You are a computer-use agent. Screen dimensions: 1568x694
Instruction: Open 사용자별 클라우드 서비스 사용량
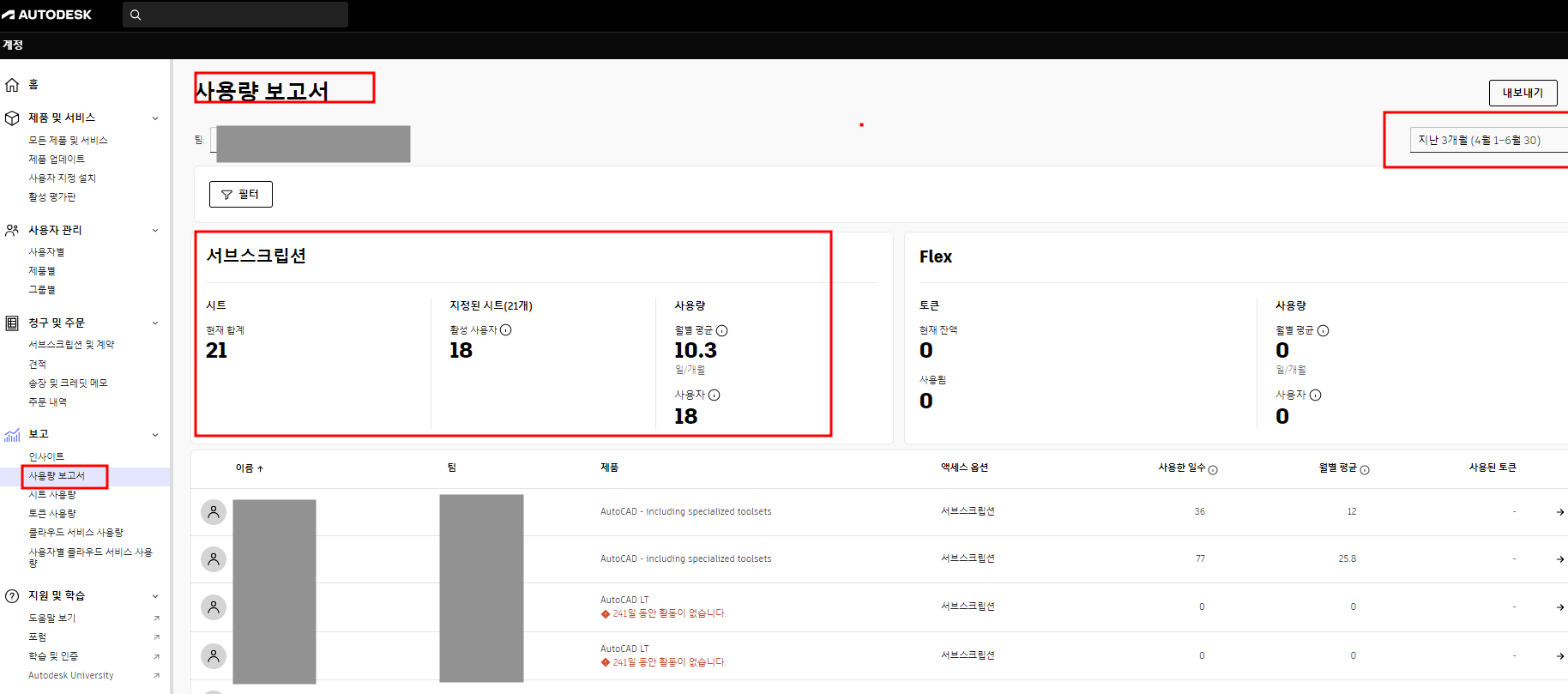point(90,557)
